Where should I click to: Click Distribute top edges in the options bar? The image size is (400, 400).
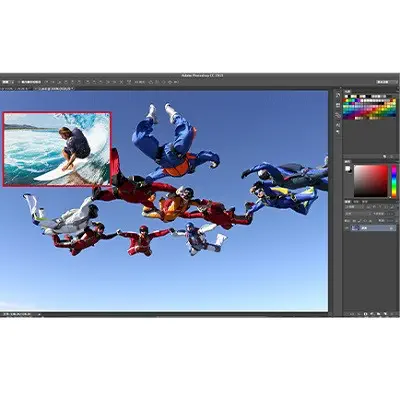[87, 82]
